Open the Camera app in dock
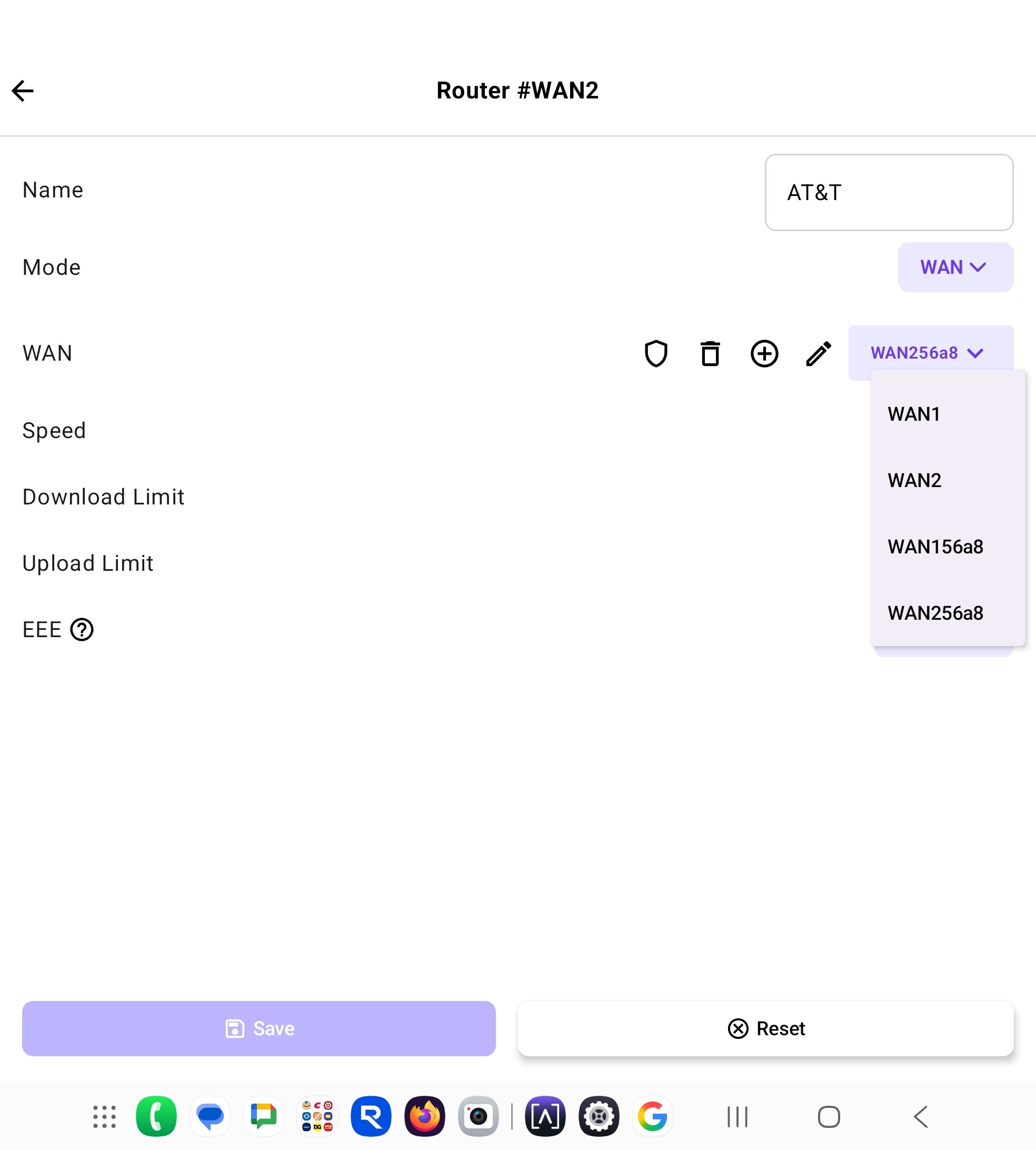1036x1150 pixels. coord(478,1116)
